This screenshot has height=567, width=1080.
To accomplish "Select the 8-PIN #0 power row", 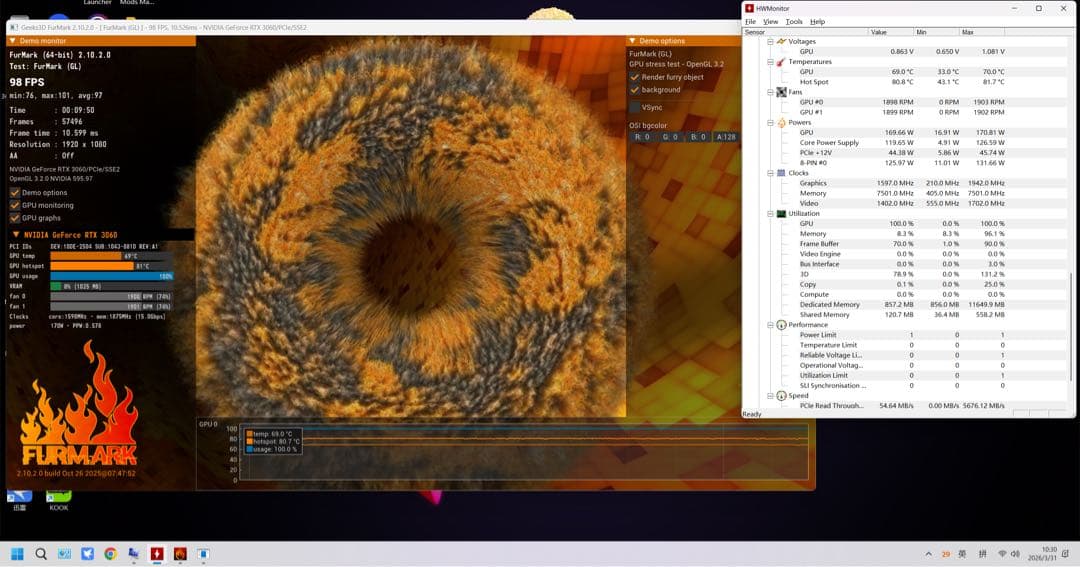I will click(x=902, y=163).
